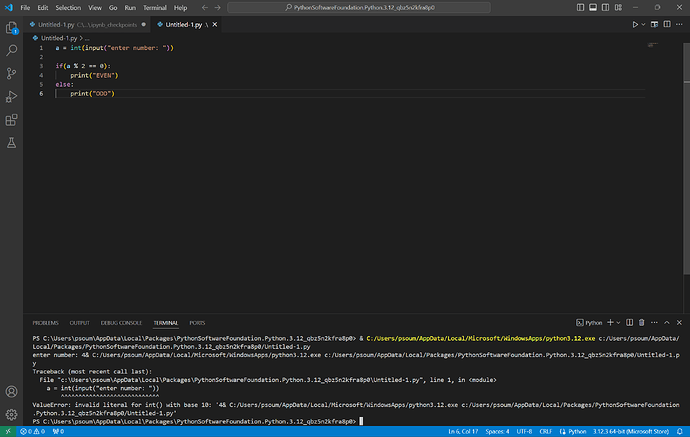Viewport: 690px width, 437px height.
Task: Click the editor minimap
Action: point(653,45)
